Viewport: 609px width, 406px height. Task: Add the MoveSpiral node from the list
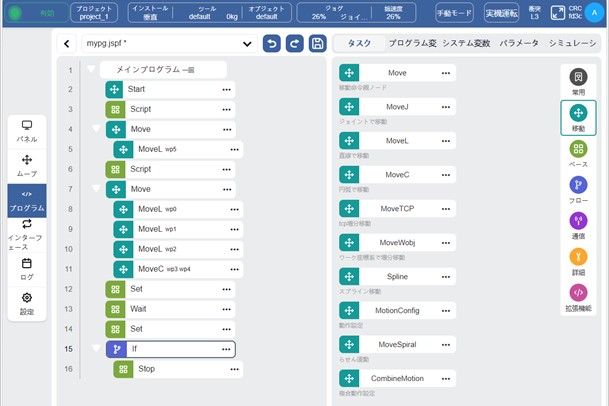(x=397, y=345)
